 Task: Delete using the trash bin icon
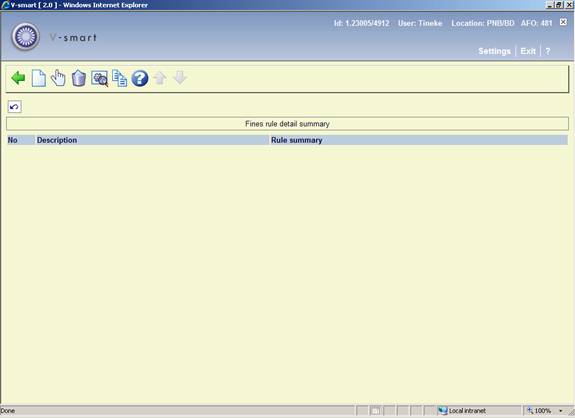pyautogui.click(x=78, y=78)
